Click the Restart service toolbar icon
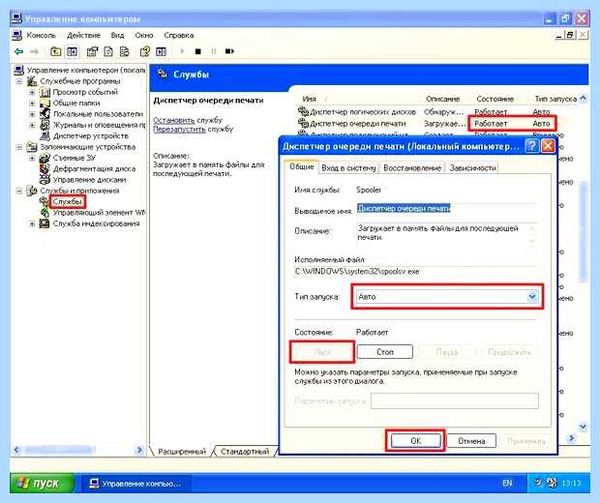The width and height of the screenshot is (600, 503). 230,51
